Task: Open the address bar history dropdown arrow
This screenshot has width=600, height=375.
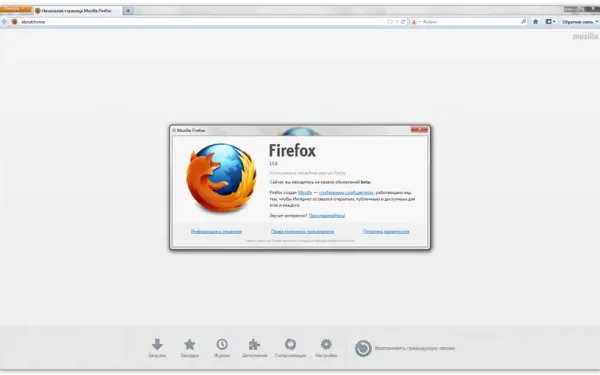Action: tap(397, 22)
